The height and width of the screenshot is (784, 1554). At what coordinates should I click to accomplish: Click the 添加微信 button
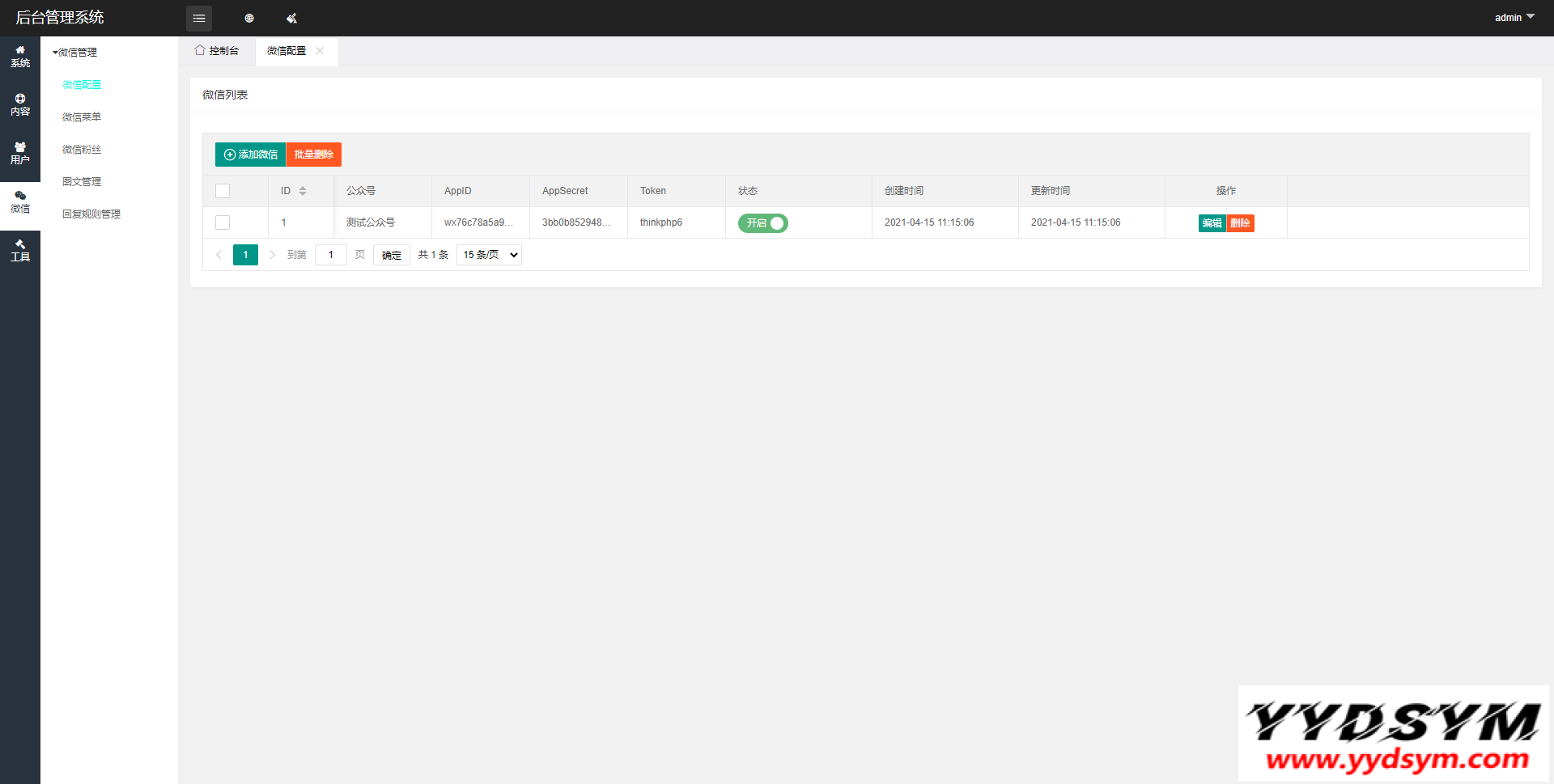(x=250, y=155)
